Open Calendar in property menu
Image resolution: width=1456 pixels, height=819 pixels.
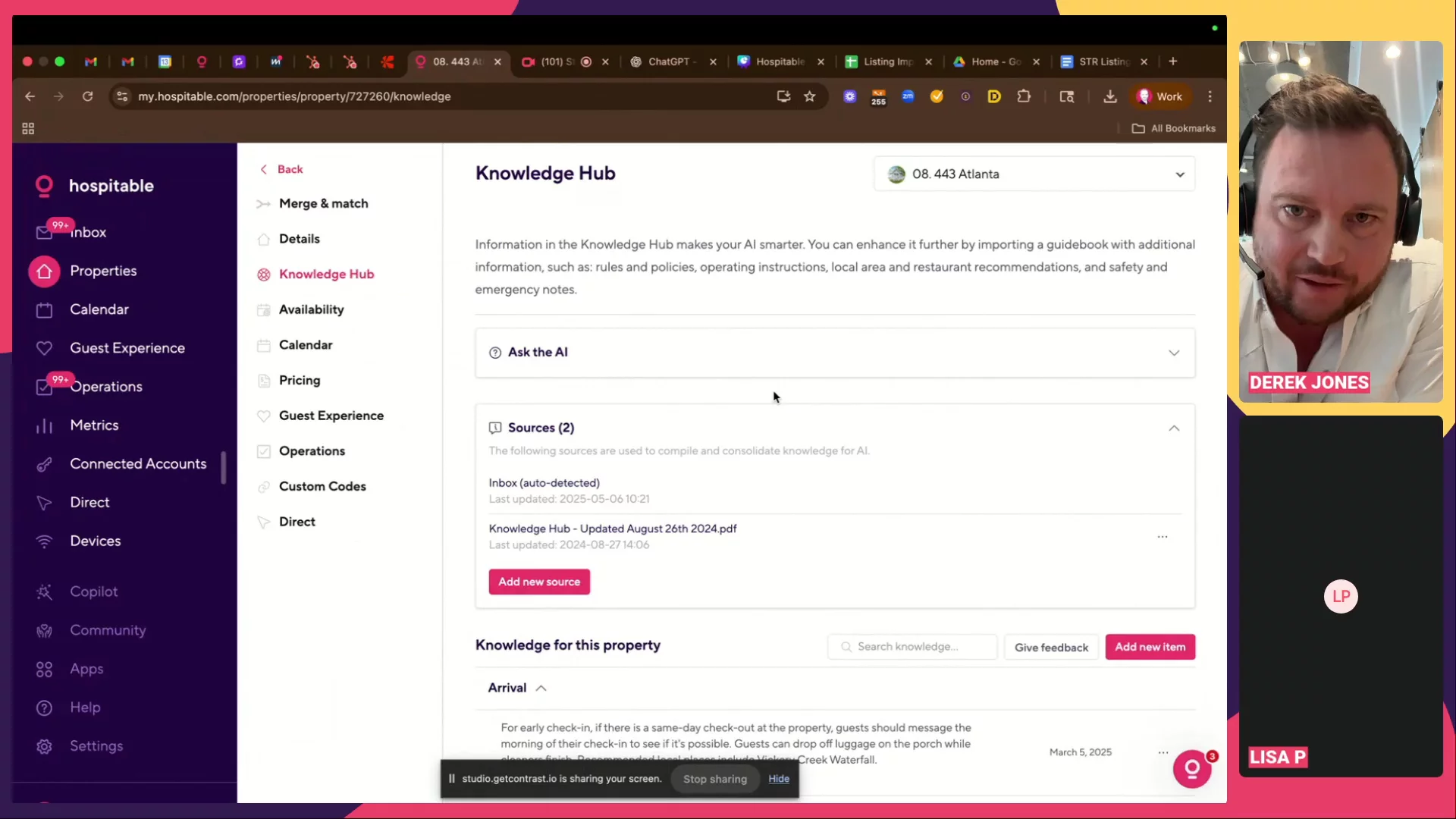pos(306,345)
